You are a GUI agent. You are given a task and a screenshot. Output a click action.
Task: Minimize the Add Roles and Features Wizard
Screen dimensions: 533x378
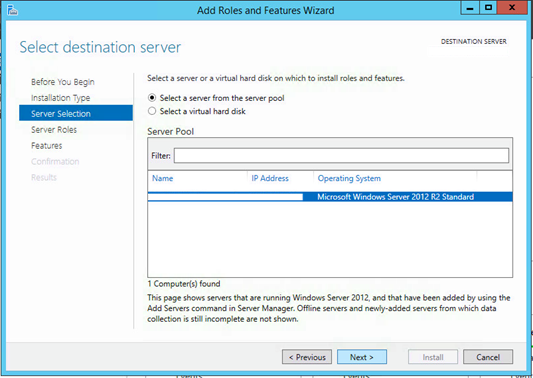[470, 8]
